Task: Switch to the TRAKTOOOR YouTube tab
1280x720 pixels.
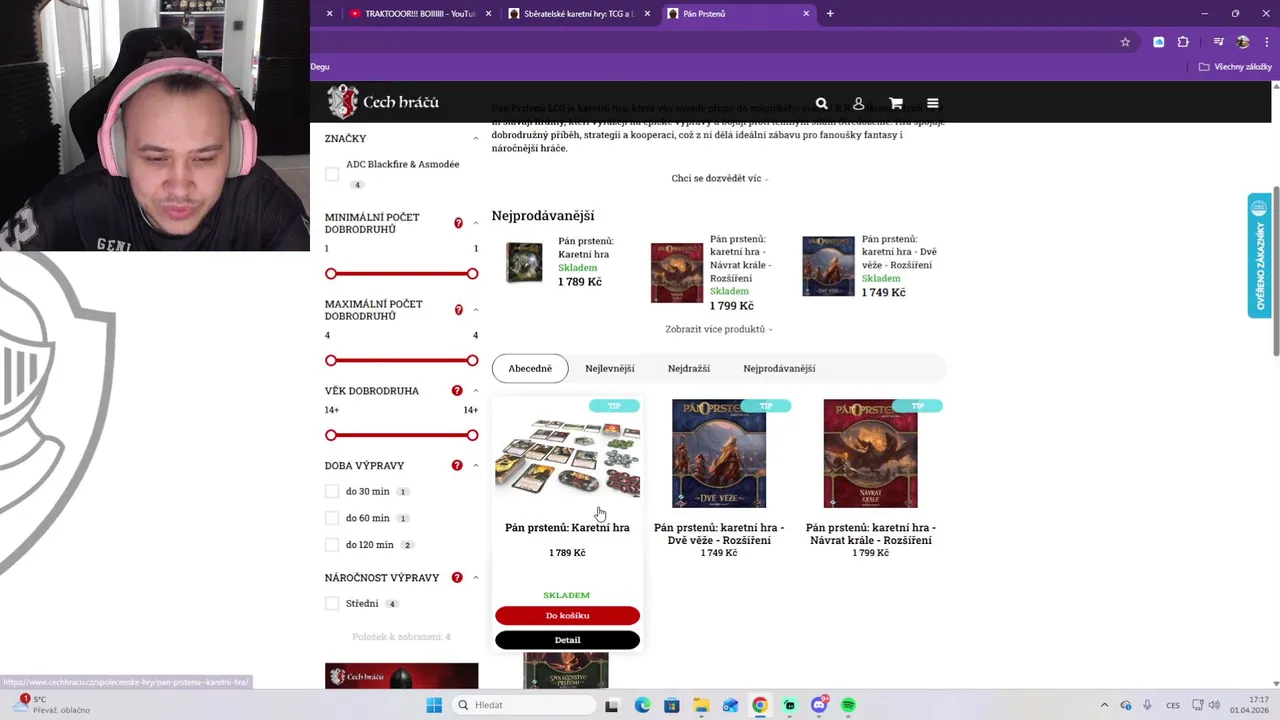Action: click(x=420, y=14)
